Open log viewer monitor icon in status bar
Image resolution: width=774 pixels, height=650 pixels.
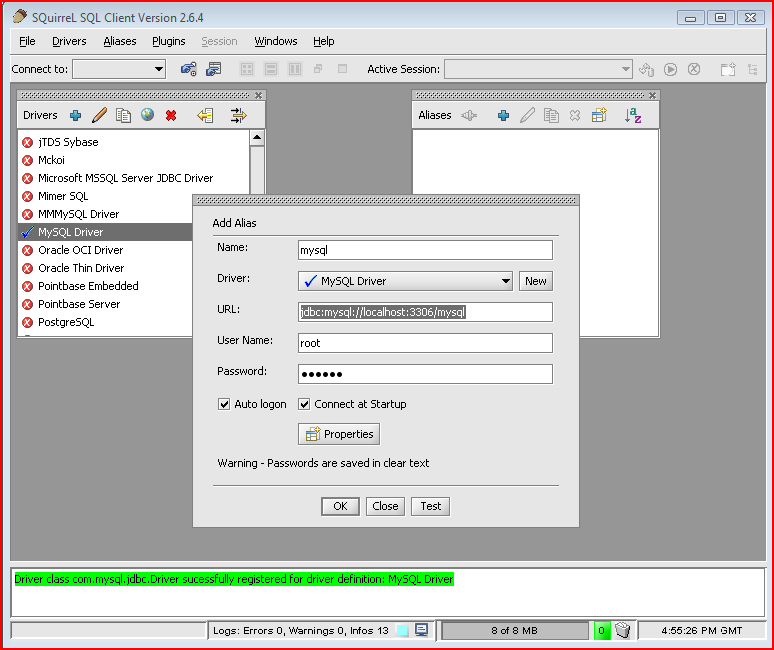point(422,630)
